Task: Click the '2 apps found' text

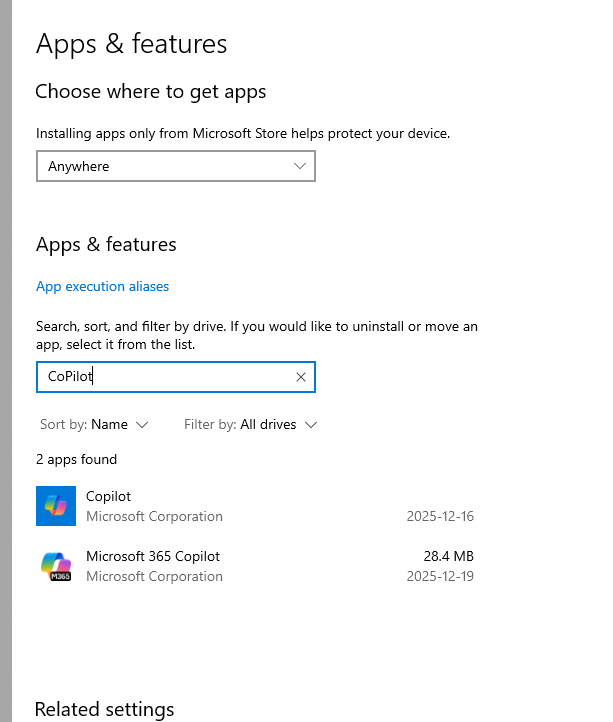Action: [76, 459]
